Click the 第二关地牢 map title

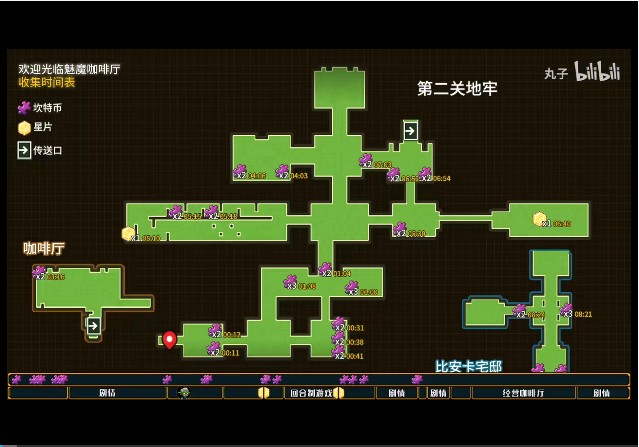click(x=457, y=88)
